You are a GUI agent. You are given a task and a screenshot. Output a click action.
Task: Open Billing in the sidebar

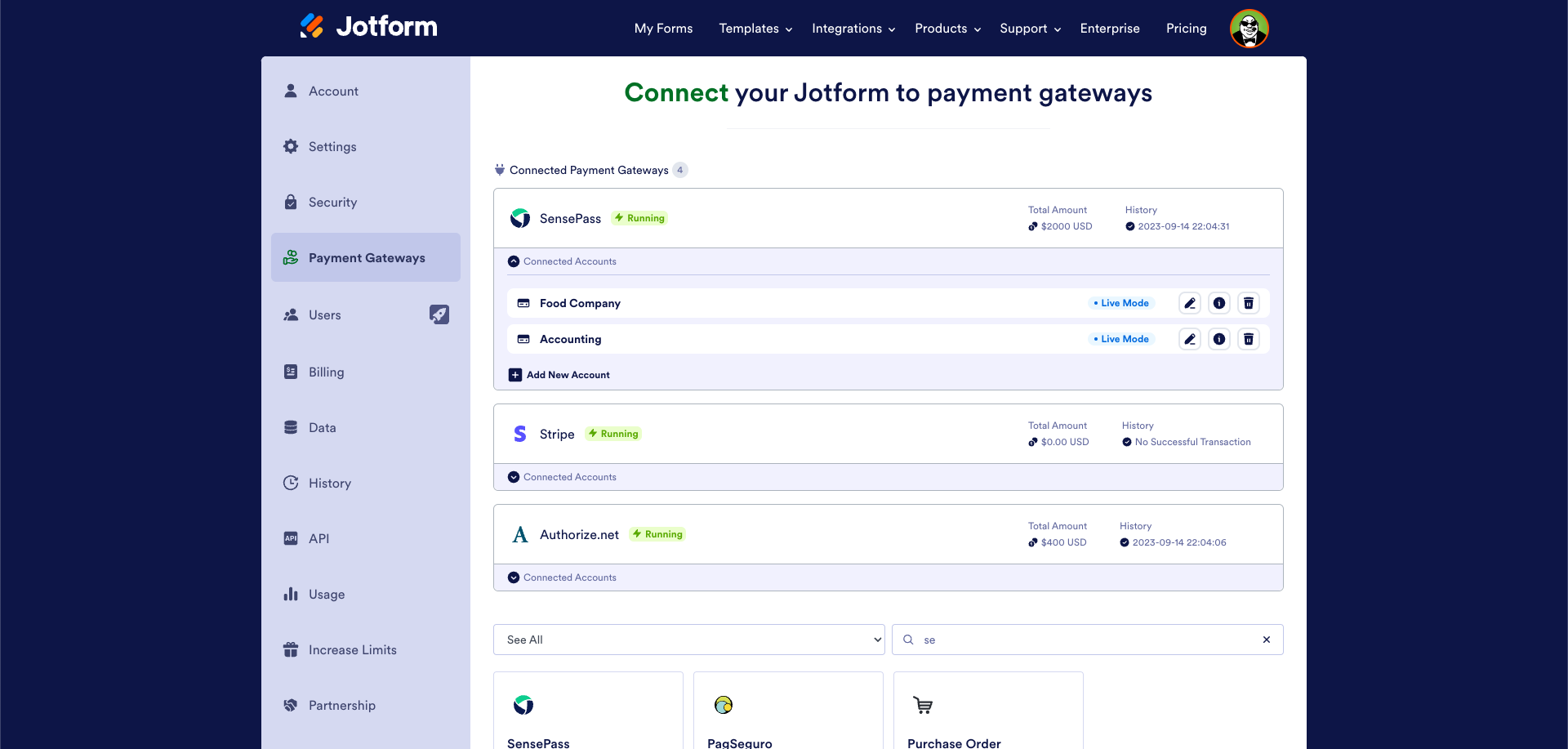(366, 372)
